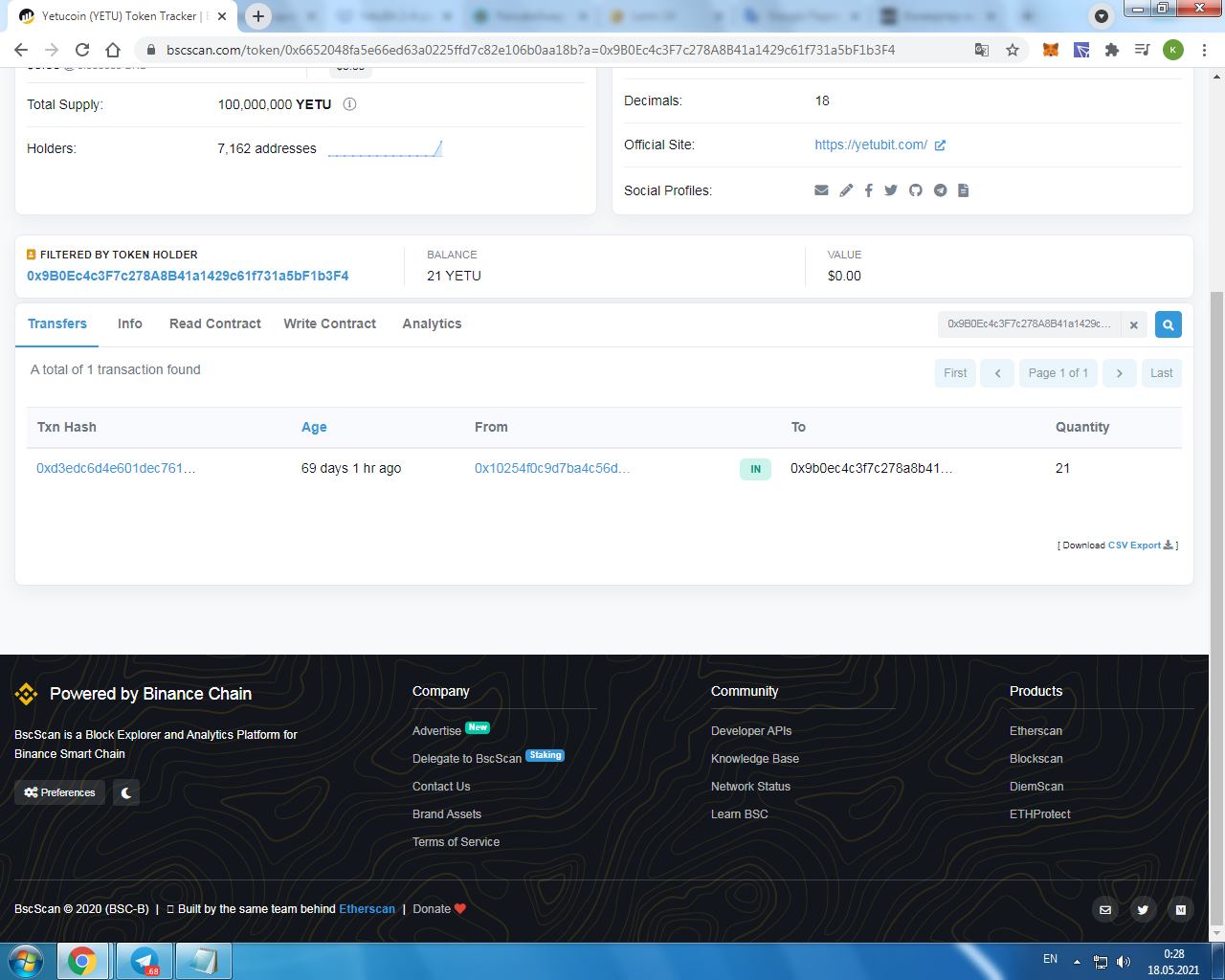Open the Chrome profile avatar K

click(x=1173, y=50)
